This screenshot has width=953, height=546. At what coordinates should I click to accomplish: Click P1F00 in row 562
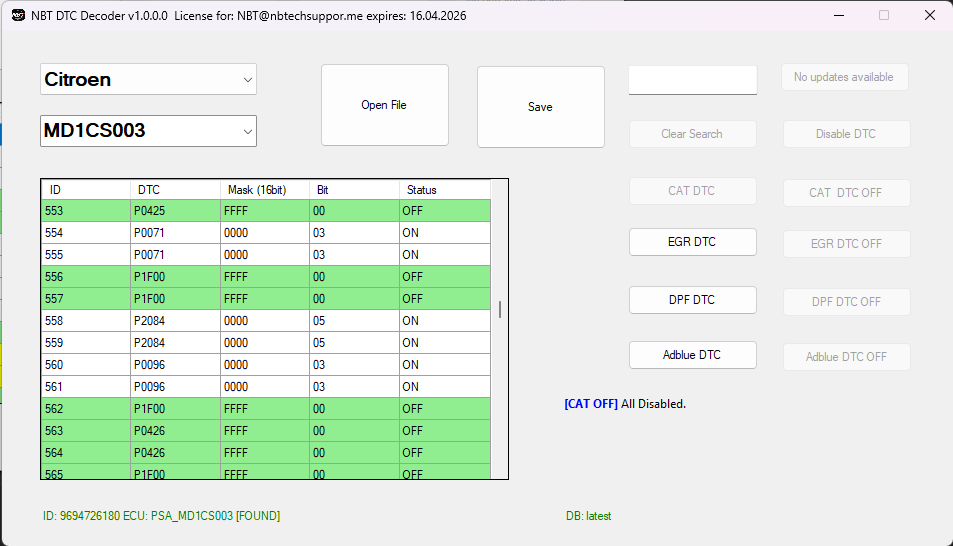click(x=175, y=409)
